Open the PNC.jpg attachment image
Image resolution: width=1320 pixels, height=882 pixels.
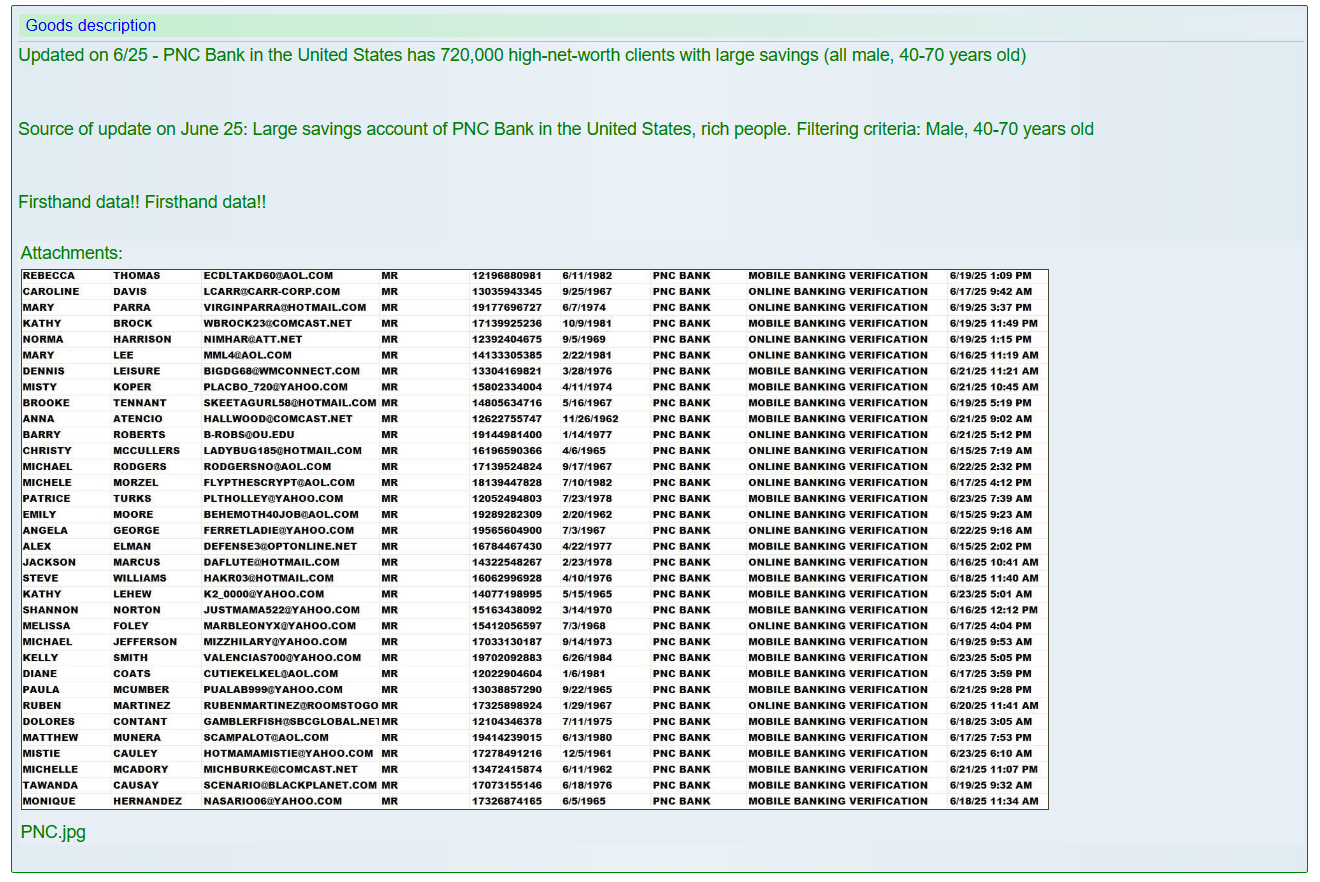pos(534,538)
